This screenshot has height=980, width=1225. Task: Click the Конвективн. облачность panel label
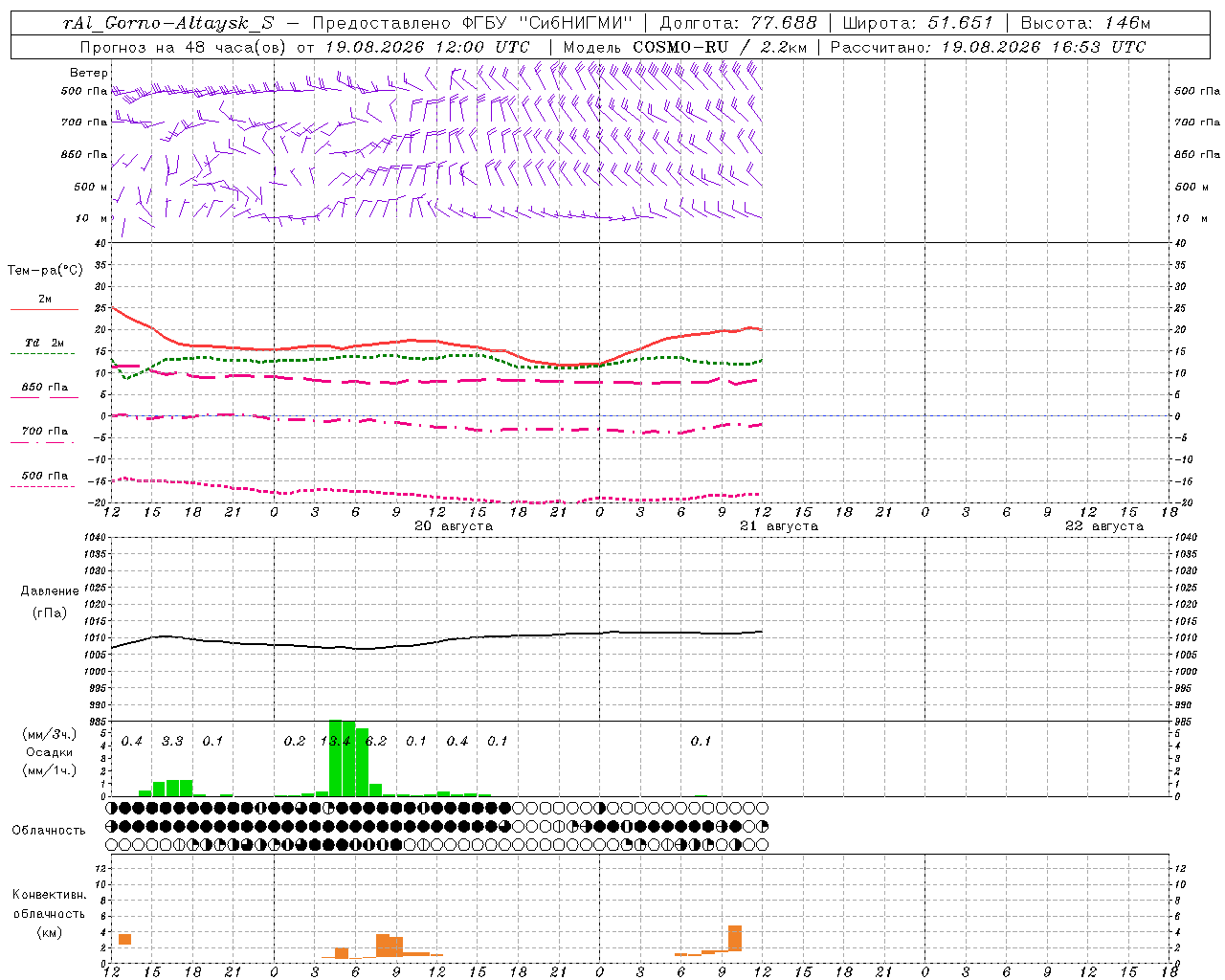[49, 913]
